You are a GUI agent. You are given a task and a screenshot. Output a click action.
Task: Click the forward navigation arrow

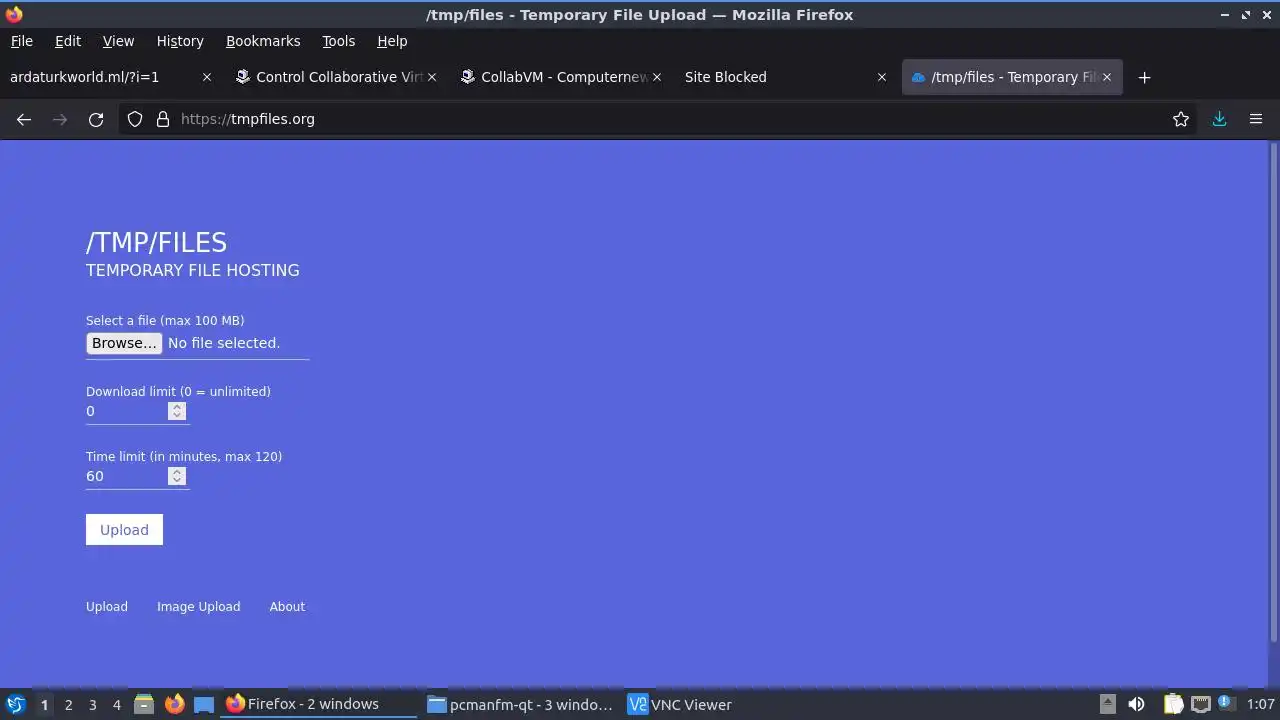(60, 119)
